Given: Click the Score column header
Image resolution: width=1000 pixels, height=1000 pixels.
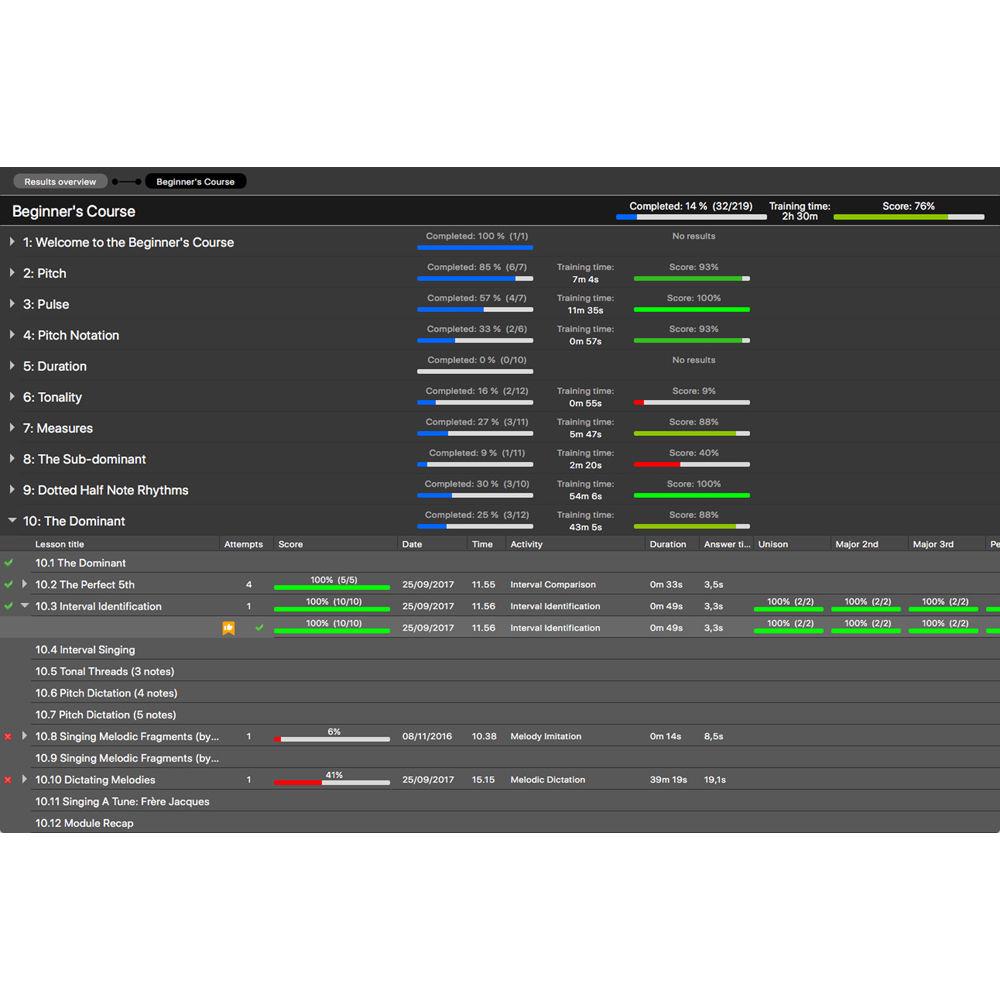Looking at the screenshot, I should tap(290, 545).
